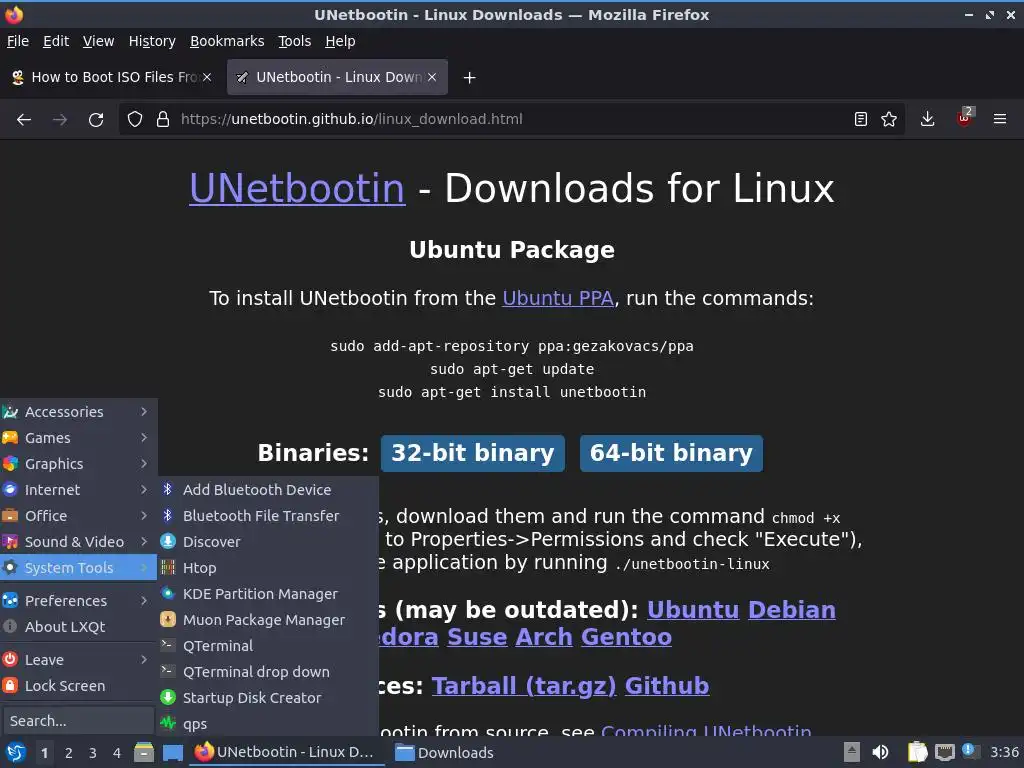Open the Github source link
Image resolution: width=1024 pixels, height=768 pixels.
click(x=667, y=686)
